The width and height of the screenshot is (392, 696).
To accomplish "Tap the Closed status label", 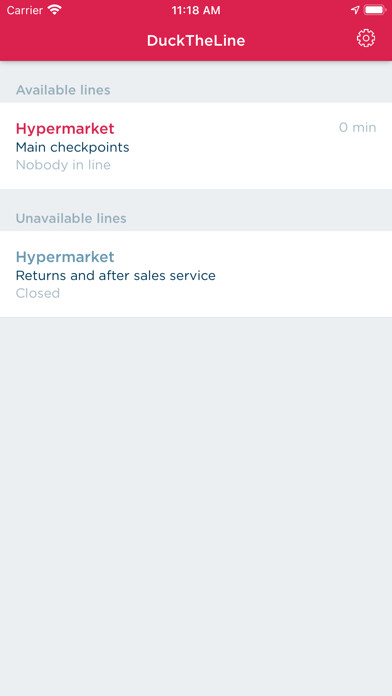I will [x=38, y=293].
